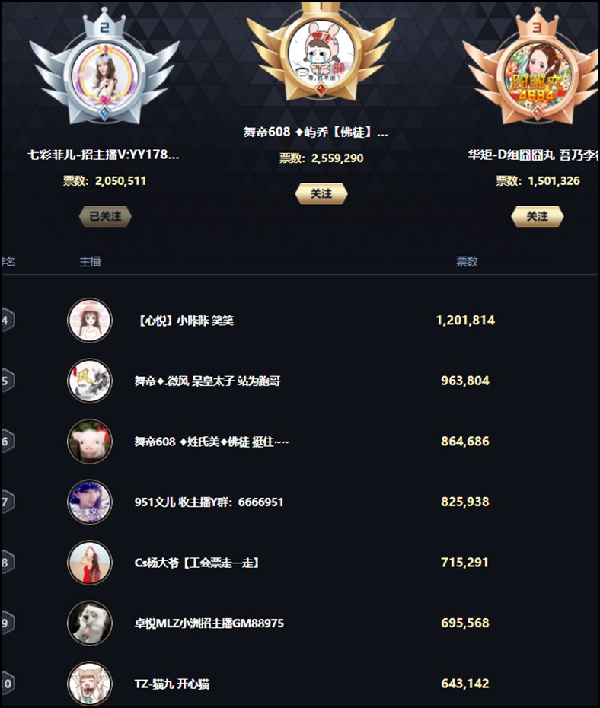600x708 pixels.
Task: Toggle the 已关注 followed button for 七彩菲儿
Action: (x=105, y=216)
